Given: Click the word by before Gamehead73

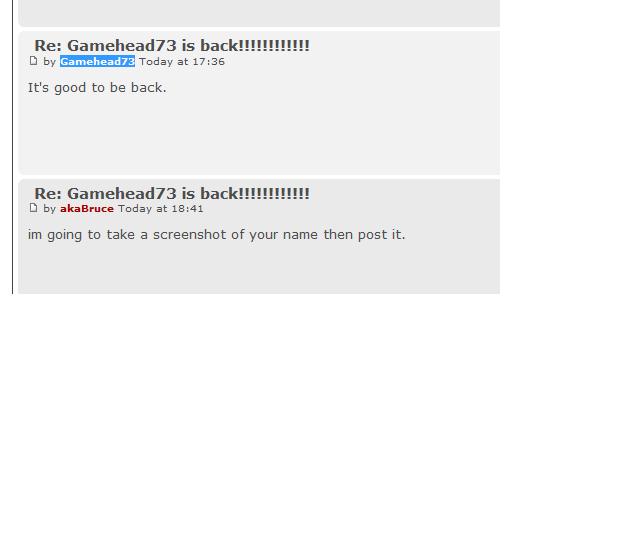Looking at the screenshot, I should pyautogui.click(x=50, y=62).
